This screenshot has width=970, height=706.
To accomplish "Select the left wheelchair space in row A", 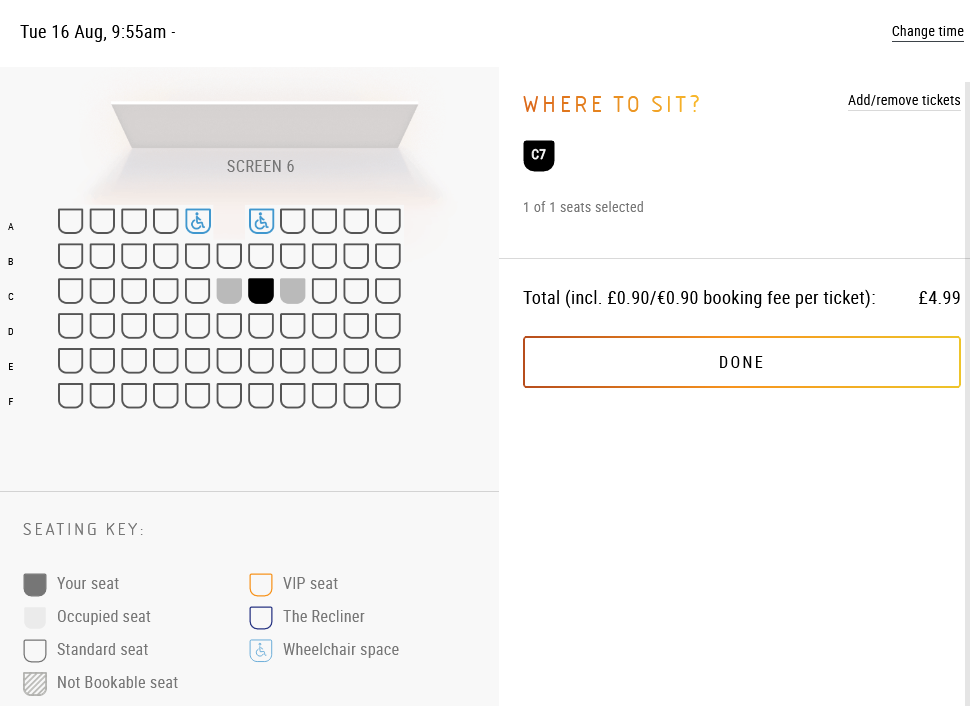I will pos(198,221).
